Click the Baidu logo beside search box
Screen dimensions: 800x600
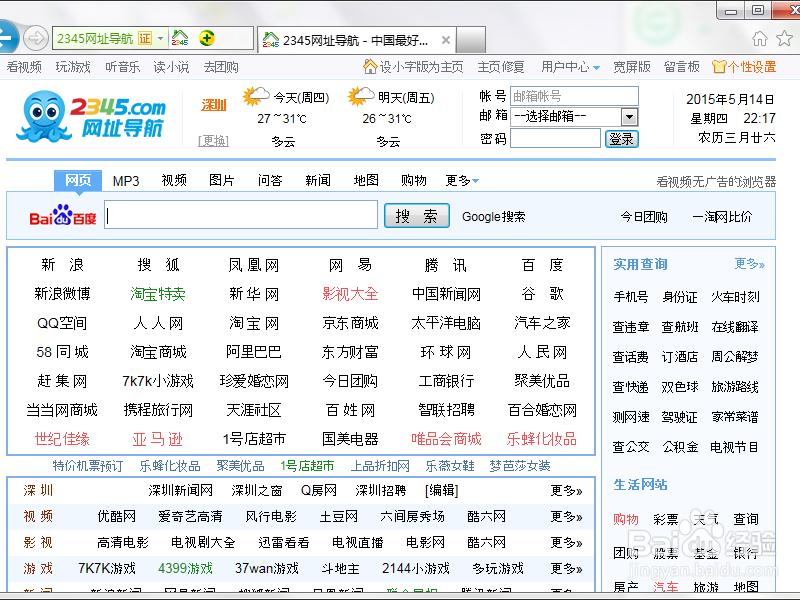tap(62, 215)
